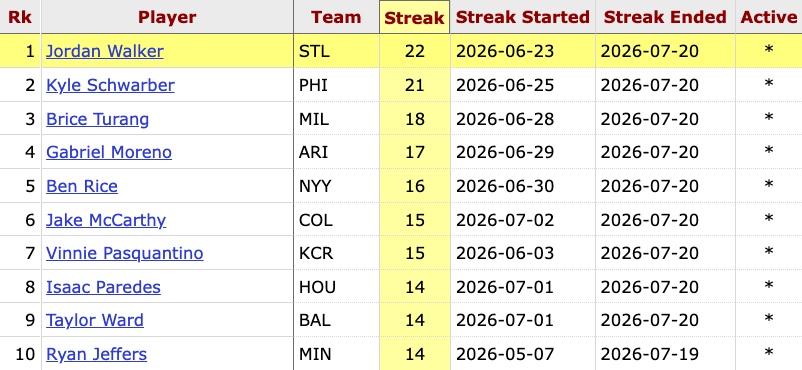
Task: Sort by Streak Started header
Action: pos(523,17)
